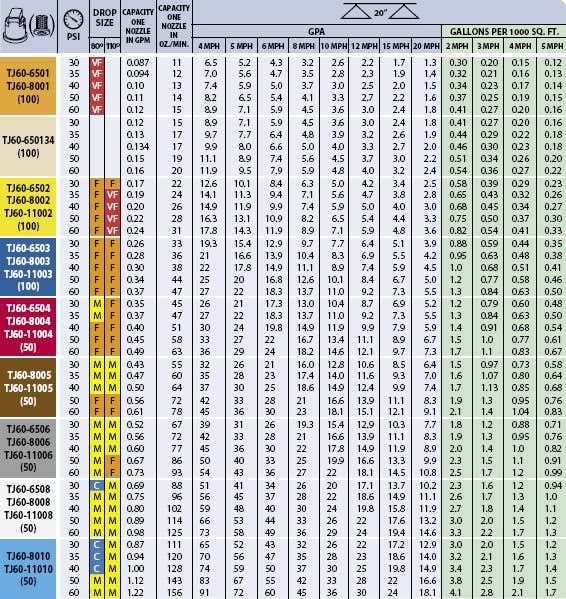
Task: Click the TJ60-11005 nozzle label
Action: pyautogui.click(x=28, y=388)
